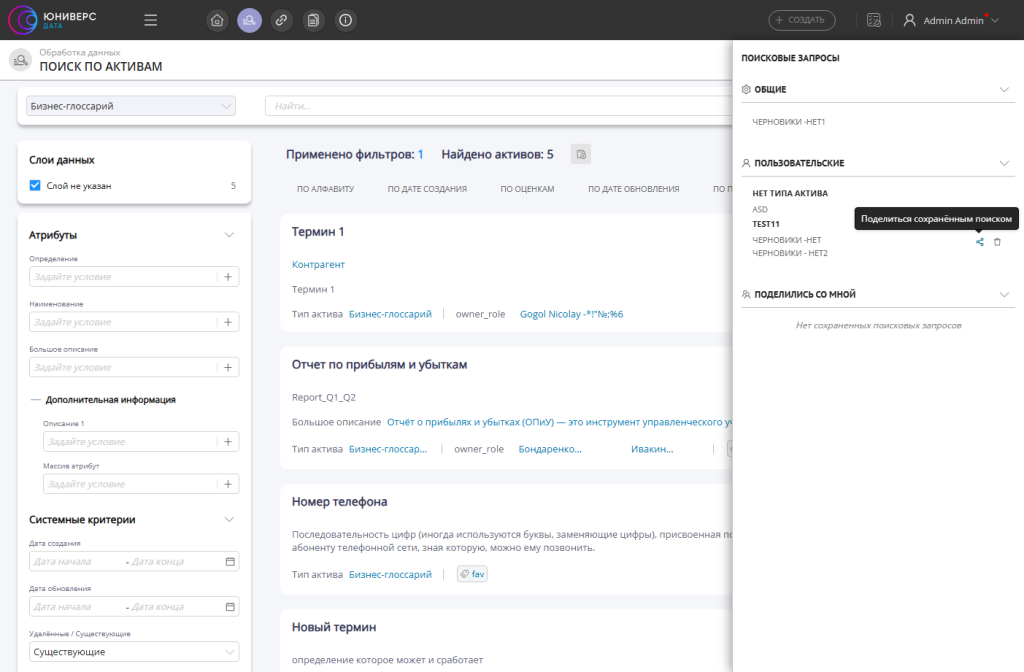
Task: Click the СОЗДАТЬ button
Action: click(801, 20)
